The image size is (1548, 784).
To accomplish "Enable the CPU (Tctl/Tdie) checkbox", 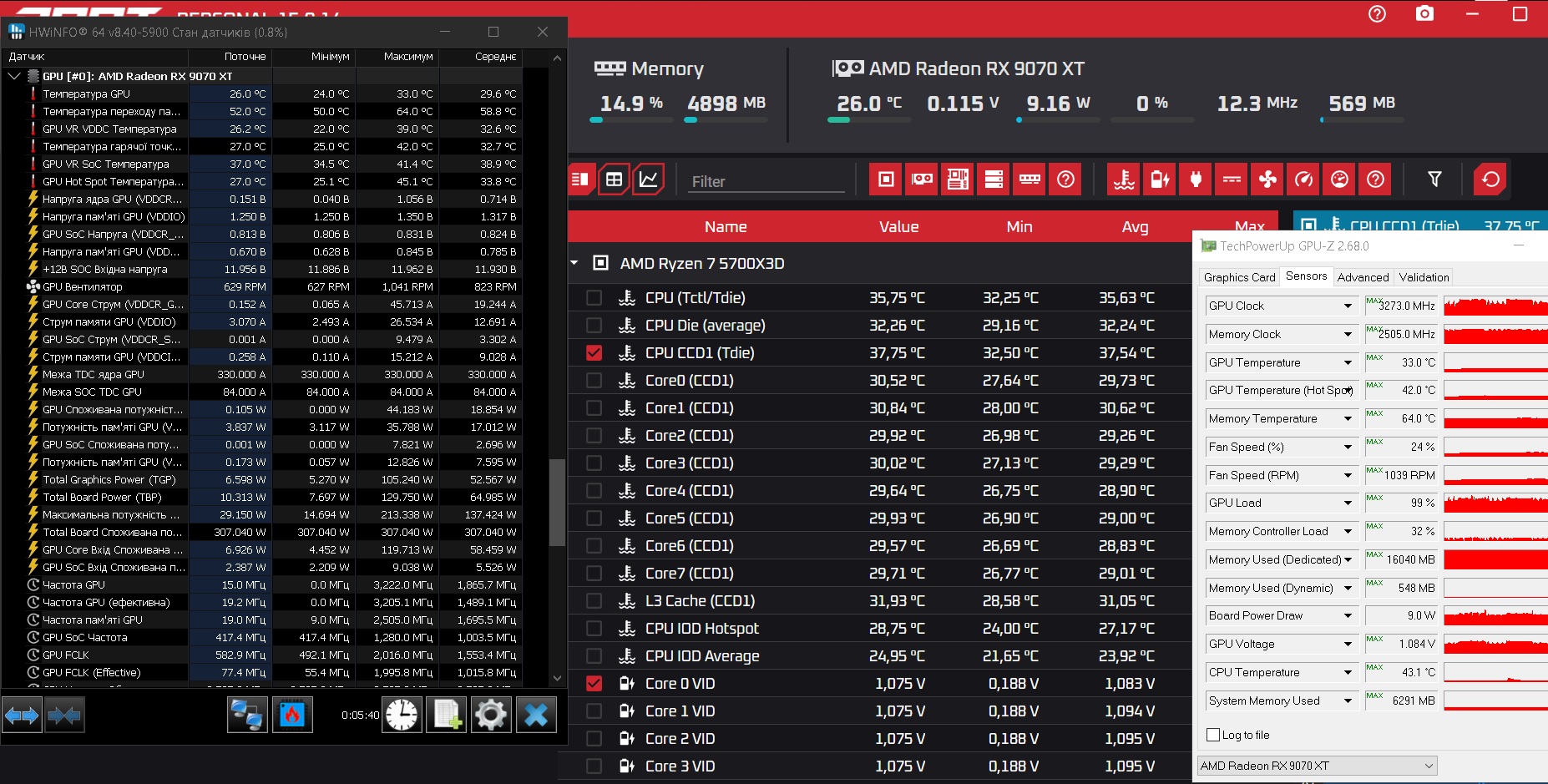I will [594, 297].
